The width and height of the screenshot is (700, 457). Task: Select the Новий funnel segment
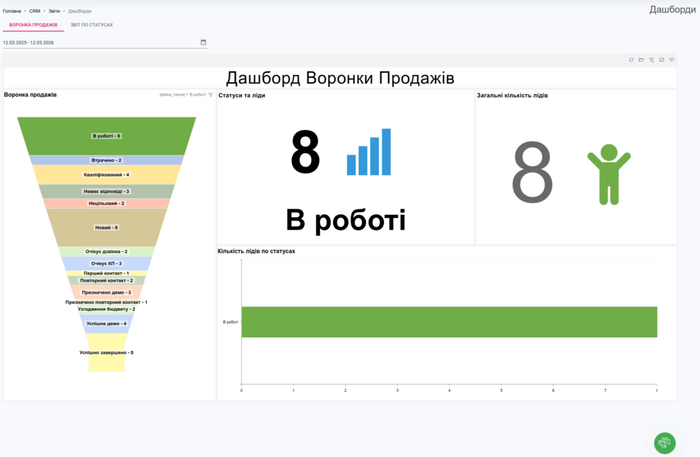coord(106,227)
